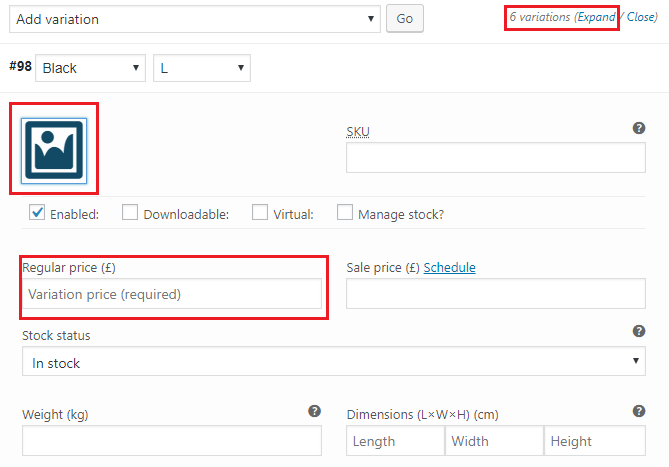Tick the Downloadable checkbox
669x467 pixels.
coord(130,212)
